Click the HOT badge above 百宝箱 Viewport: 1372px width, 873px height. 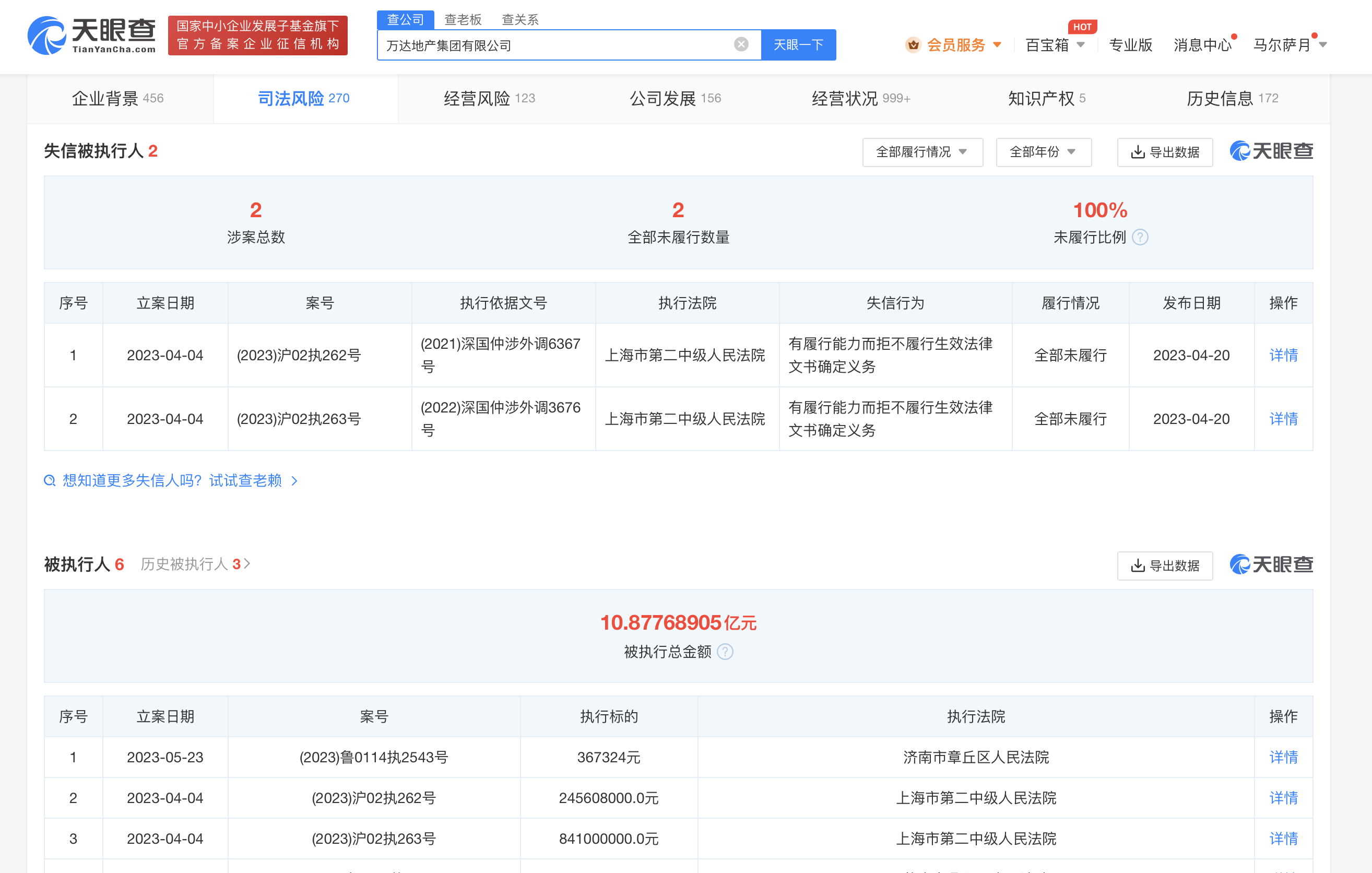(1082, 27)
